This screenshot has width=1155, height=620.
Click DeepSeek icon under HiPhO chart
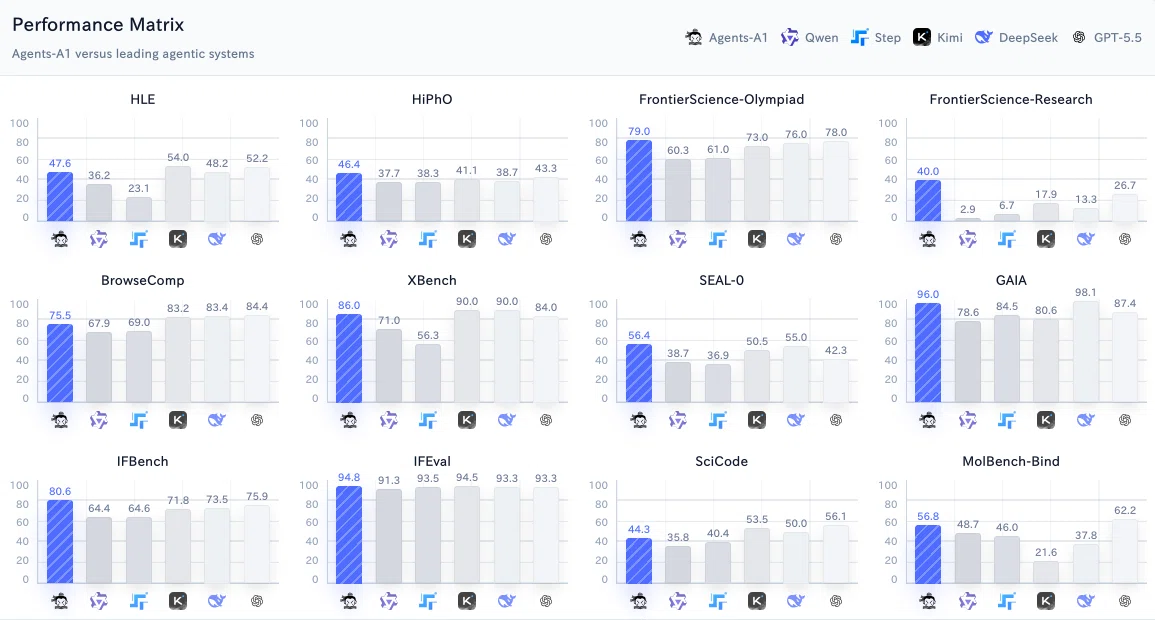[x=506, y=239]
